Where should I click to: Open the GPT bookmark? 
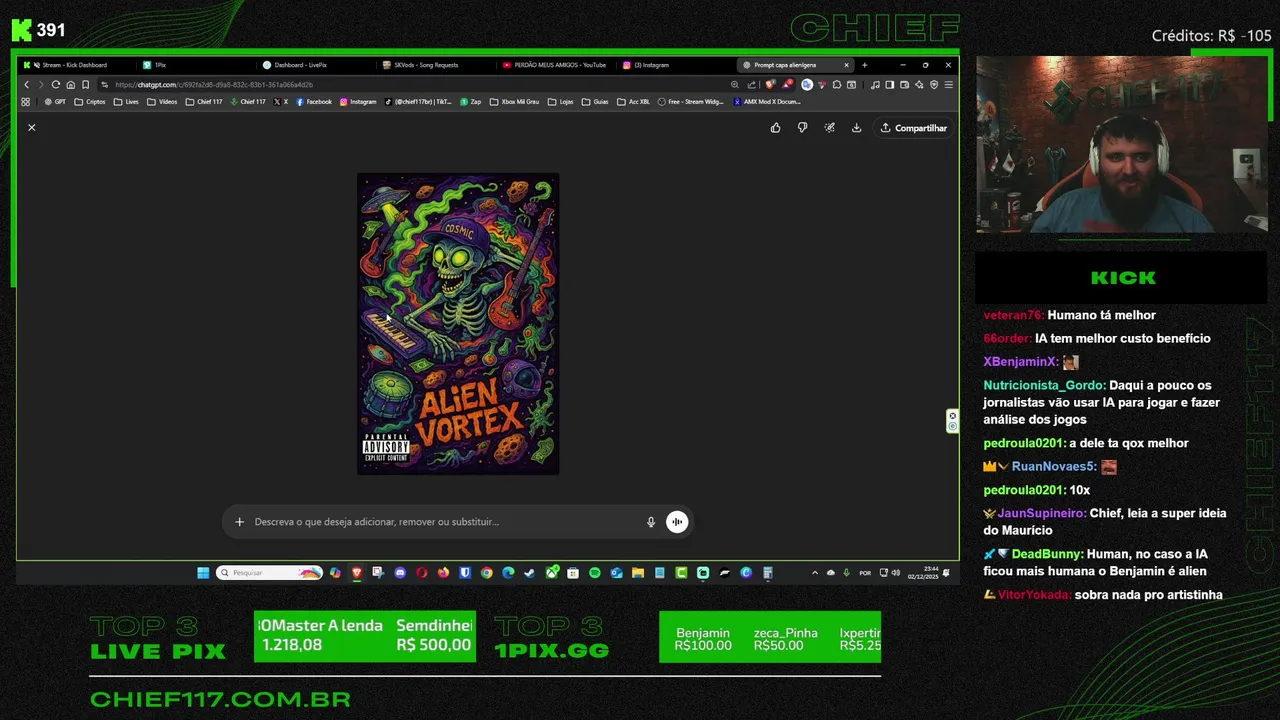pos(56,102)
